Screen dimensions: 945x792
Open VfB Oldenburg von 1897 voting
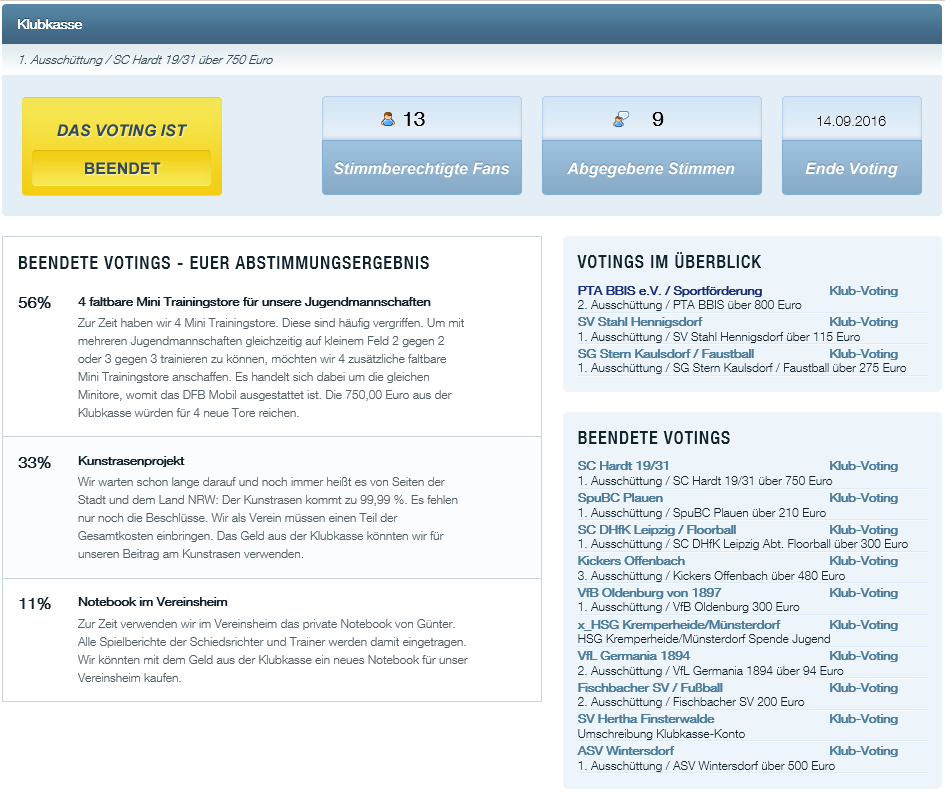[649, 592]
